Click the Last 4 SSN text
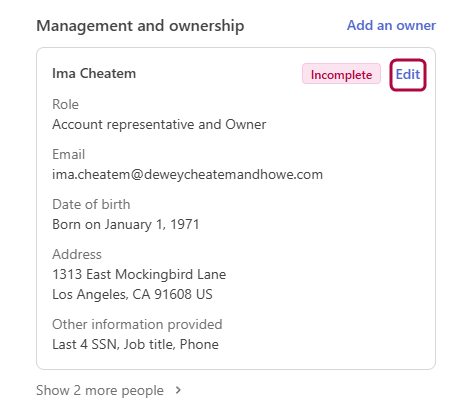Image resolution: width=462 pixels, height=417 pixels. (85, 345)
